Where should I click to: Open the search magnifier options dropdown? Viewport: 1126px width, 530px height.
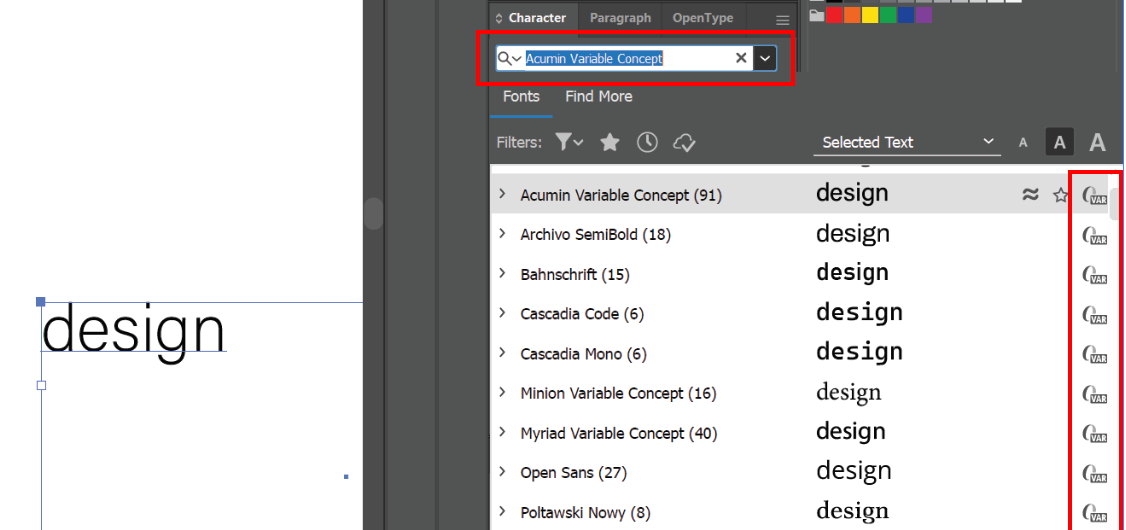point(510,59)
